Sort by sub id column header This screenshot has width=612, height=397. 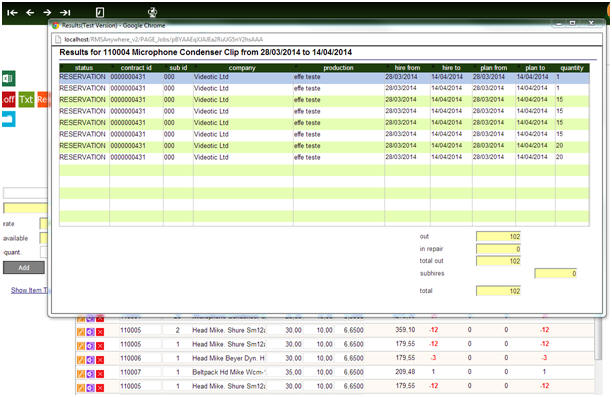pyautogui.click(x=178, y=68)
